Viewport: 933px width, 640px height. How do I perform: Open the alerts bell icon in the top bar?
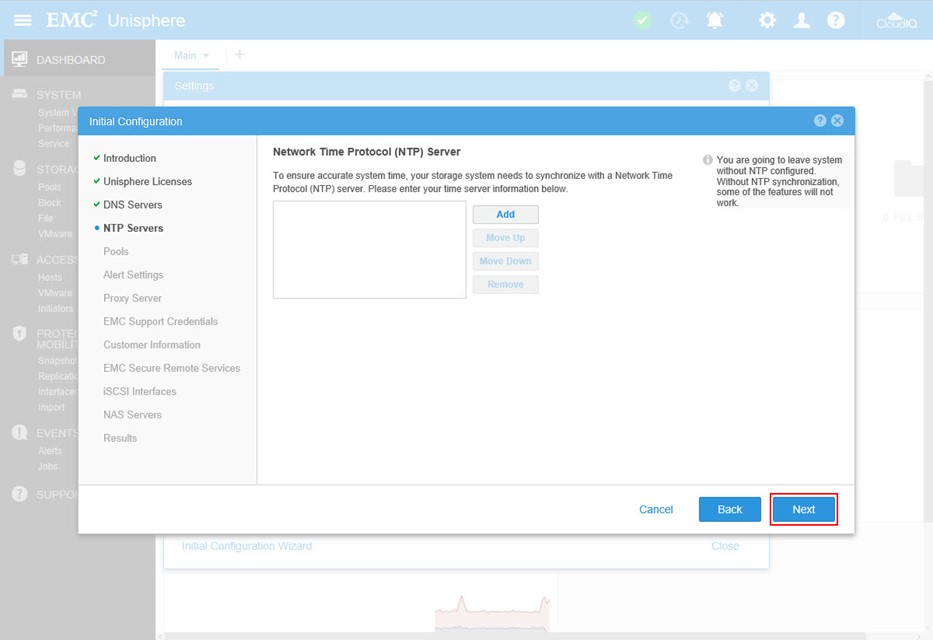coord(715,21)
